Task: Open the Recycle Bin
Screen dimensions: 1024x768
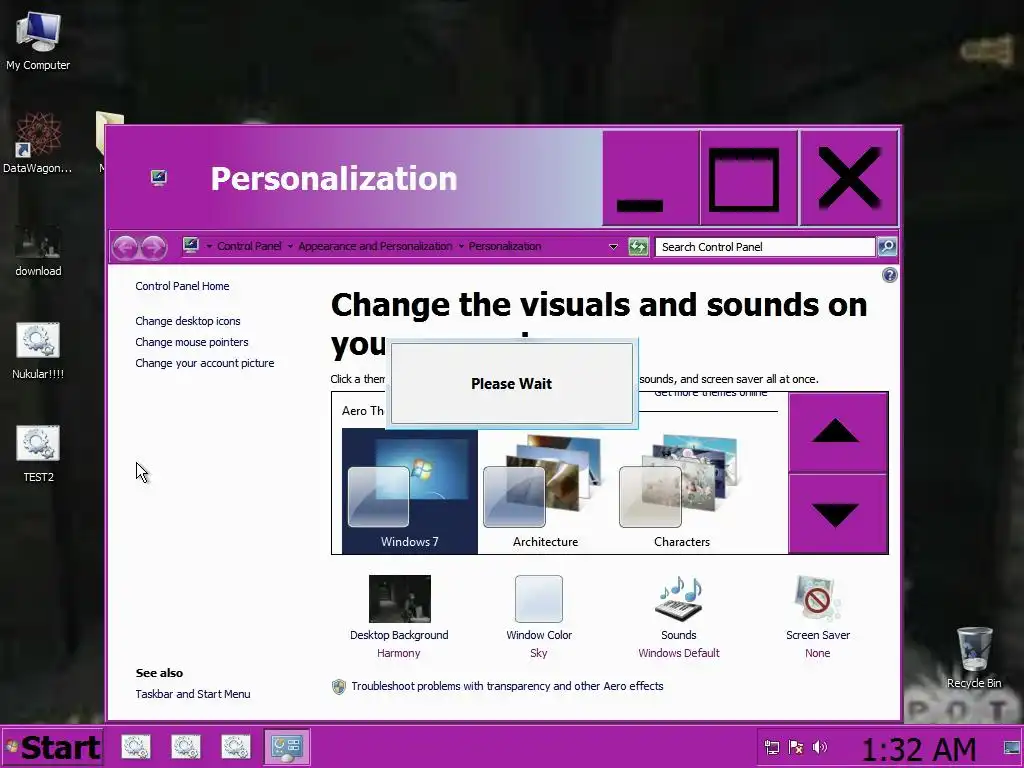Action: point(974,658)
